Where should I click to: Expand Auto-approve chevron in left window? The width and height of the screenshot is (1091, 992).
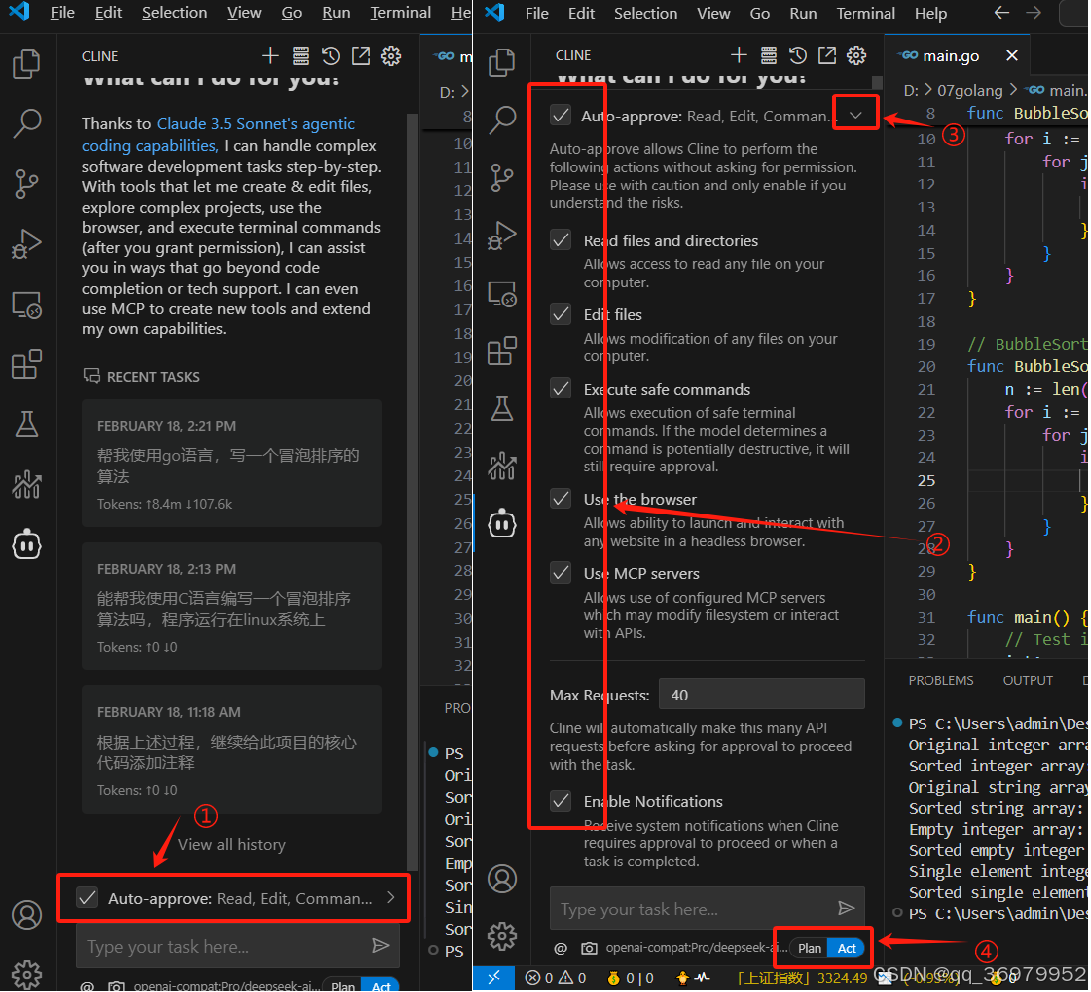[x=390, y=897]
